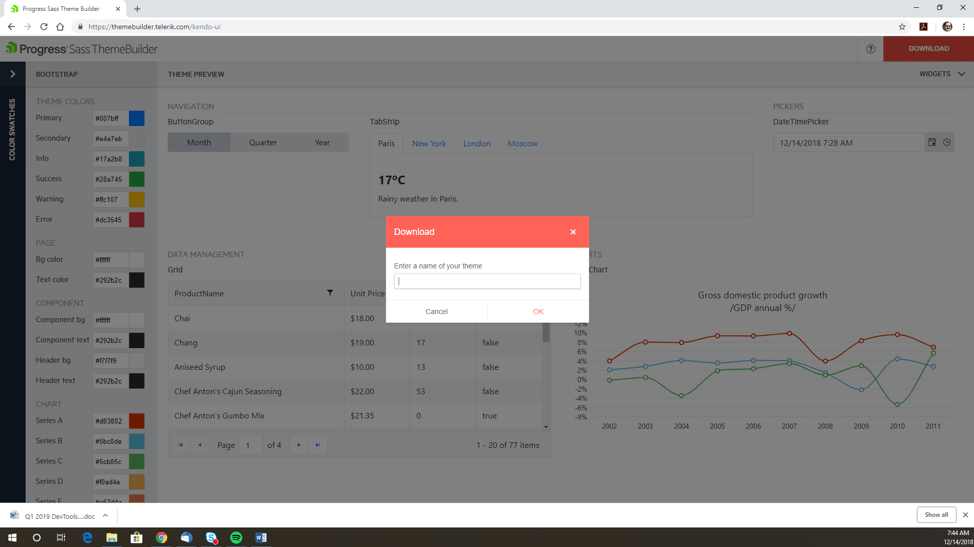Open File Explorer from taskbar
Viewport: 974px width, 547px height.
click(x=112, y=538)
